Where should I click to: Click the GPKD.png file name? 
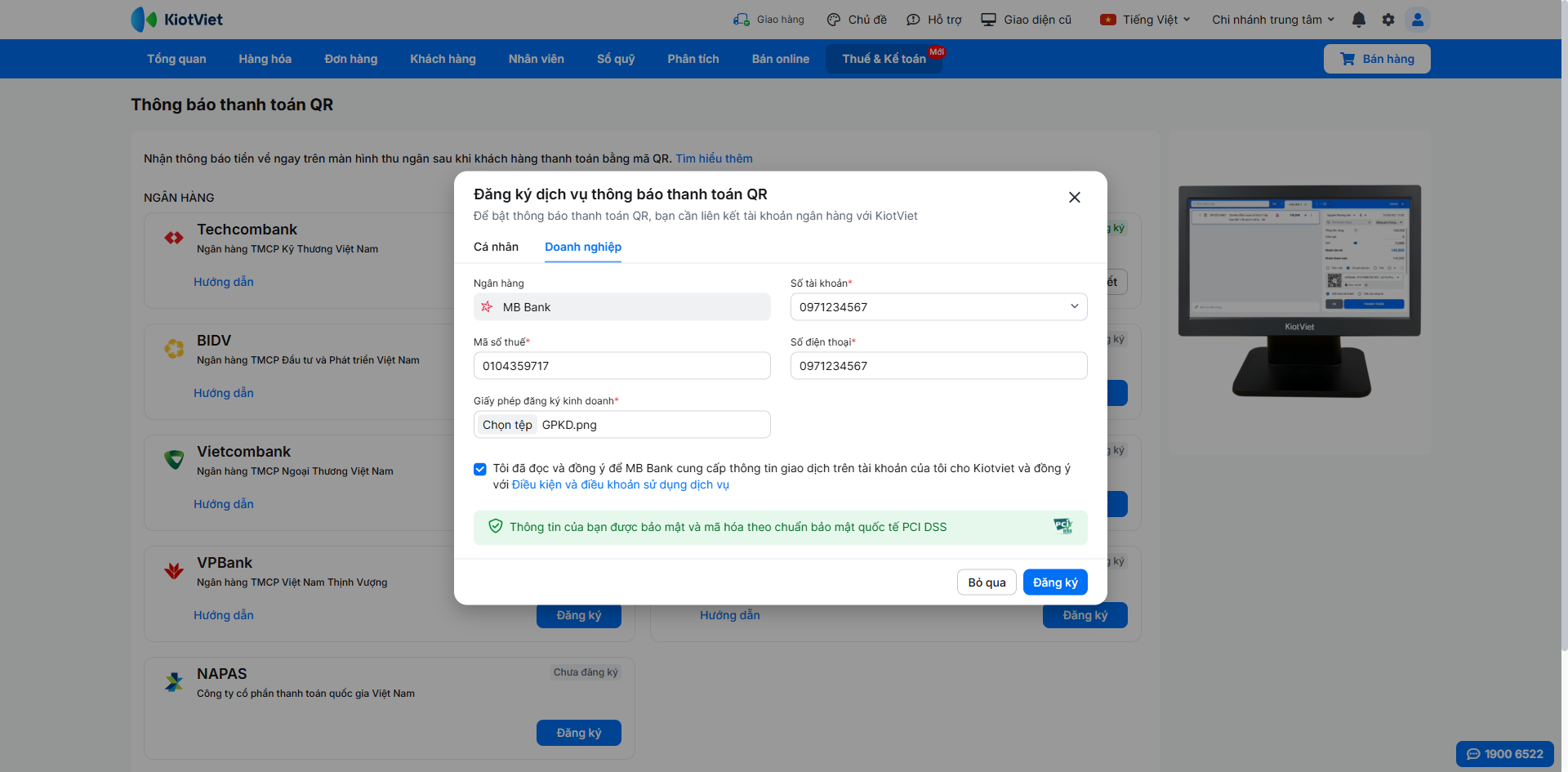[569, 425]
